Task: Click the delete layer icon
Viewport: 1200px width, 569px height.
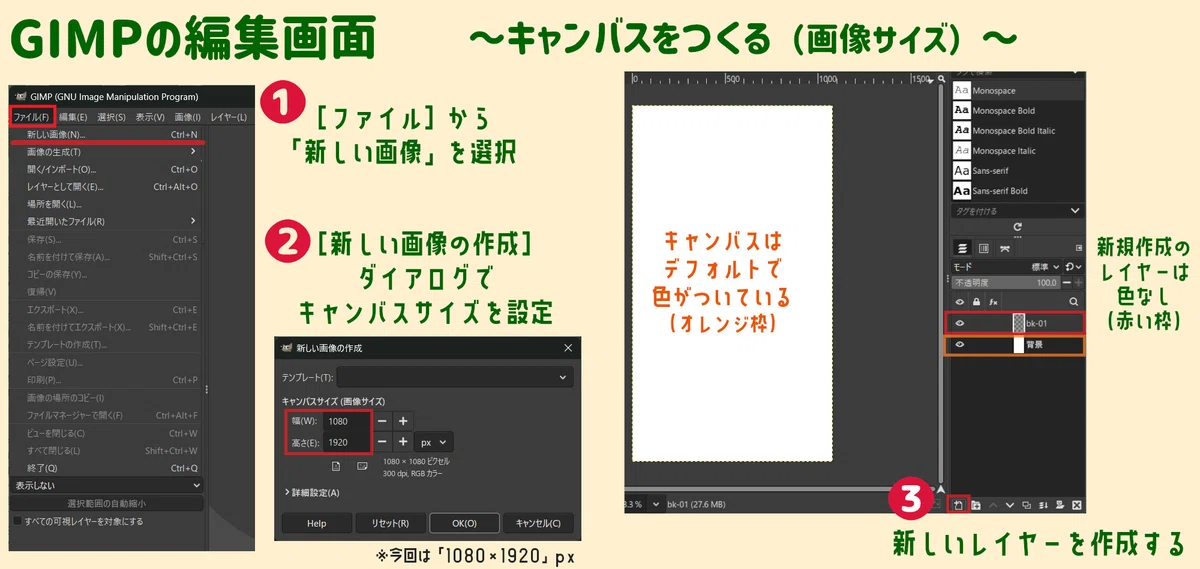Action: point(1077,505)
